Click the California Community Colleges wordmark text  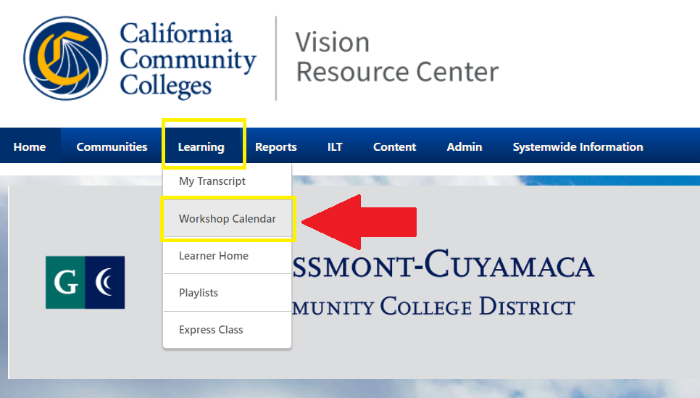click(188, 59)
